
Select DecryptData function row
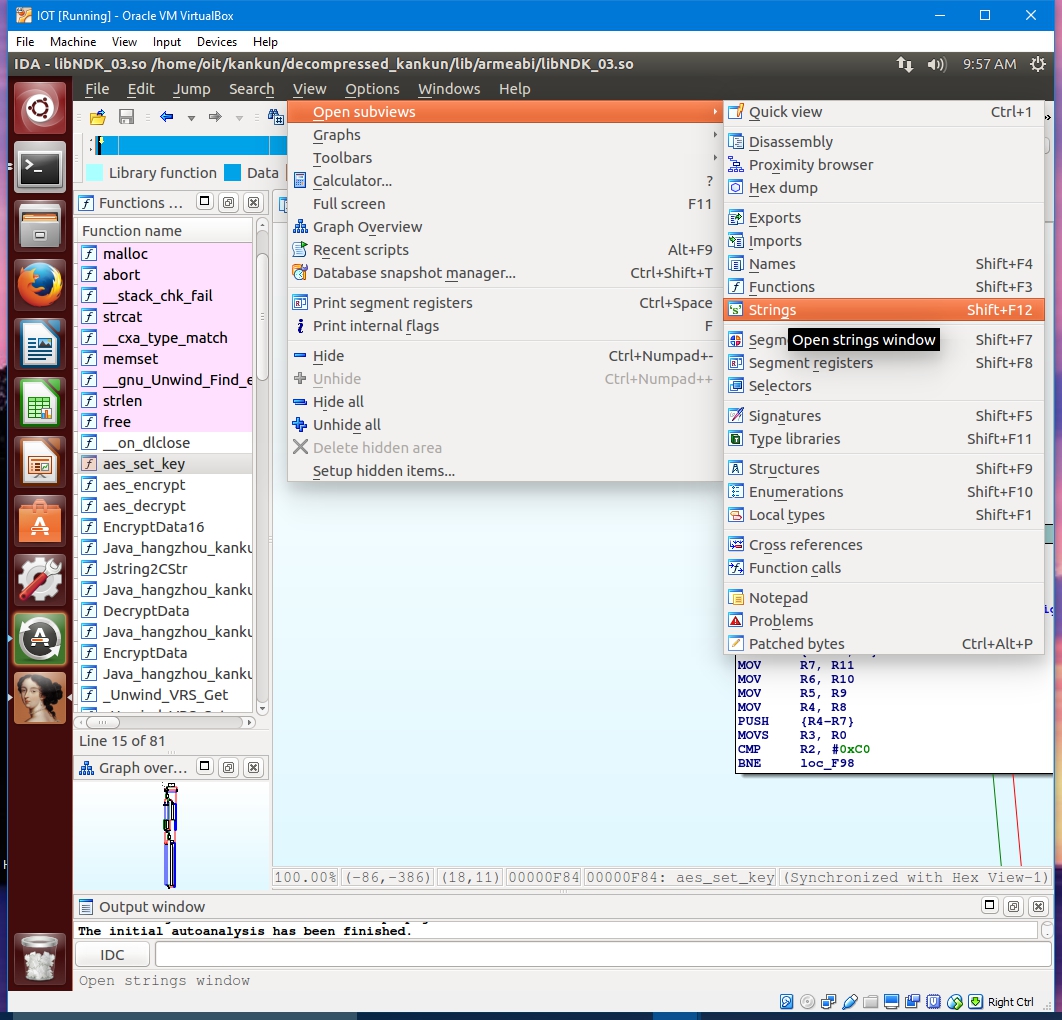tap(165, 611)
